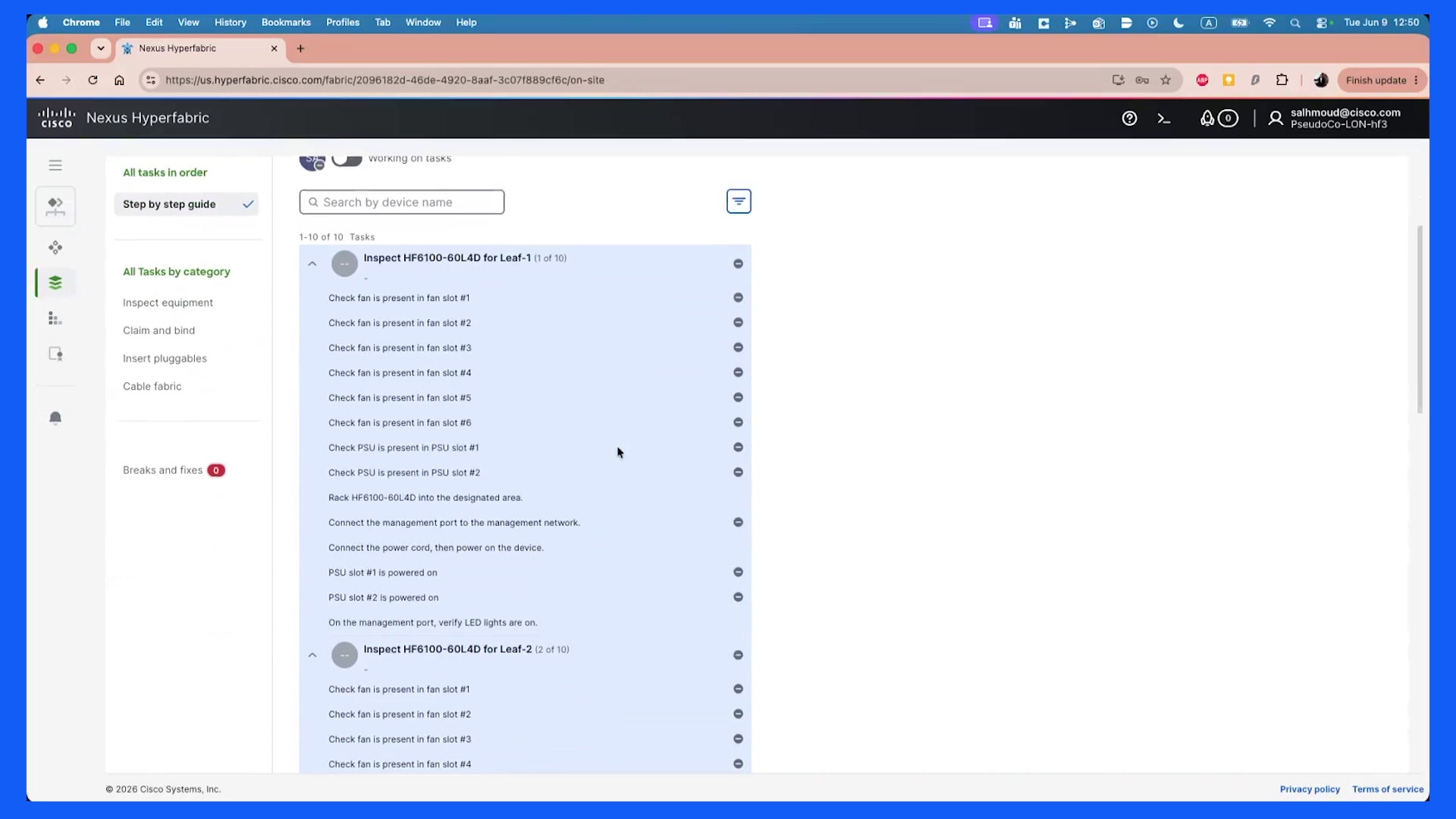The image size is (1456, 819).
Task: Select the stacked layers sidebar icon
Action: (x=55, y=283)
